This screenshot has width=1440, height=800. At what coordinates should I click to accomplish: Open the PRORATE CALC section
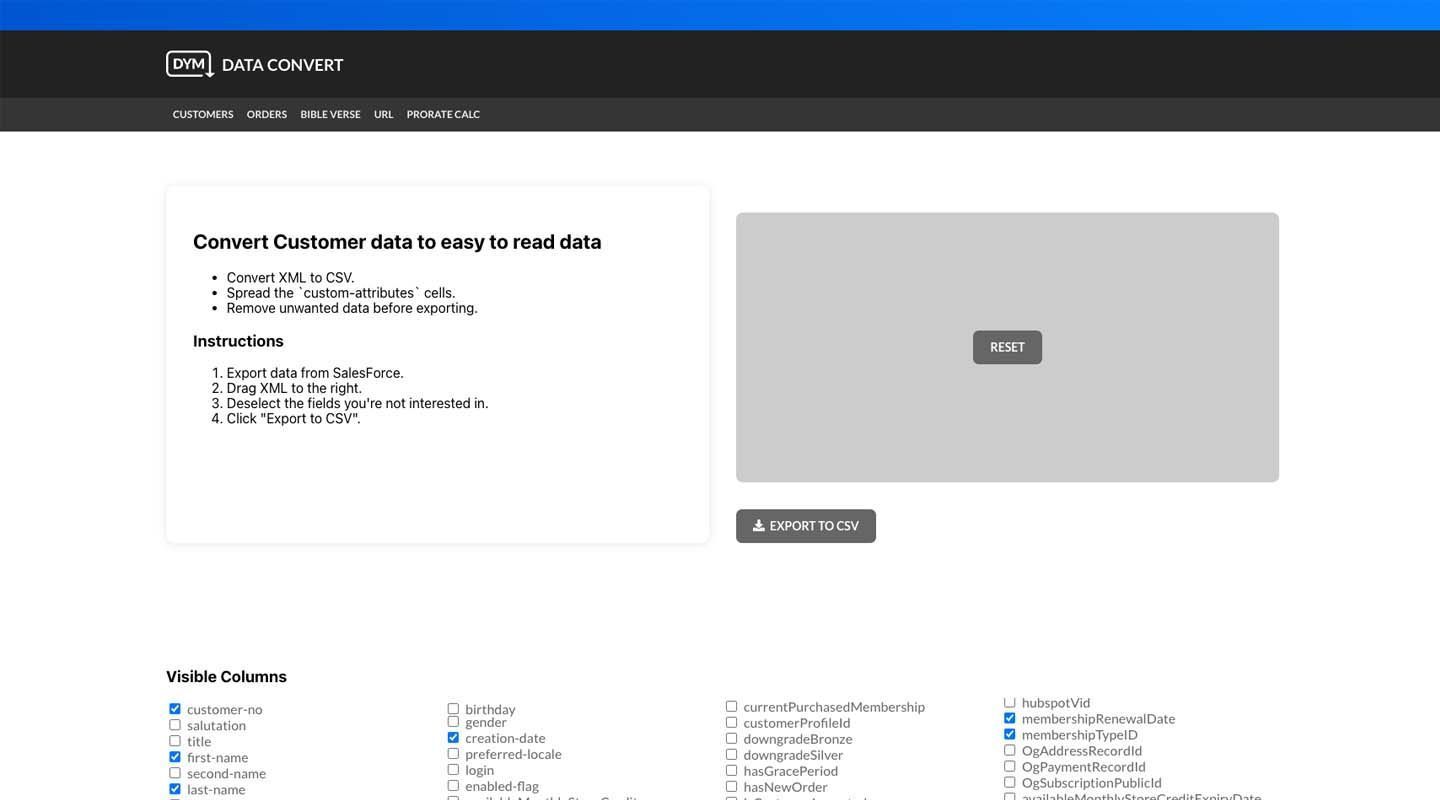[x=442, y=114]
